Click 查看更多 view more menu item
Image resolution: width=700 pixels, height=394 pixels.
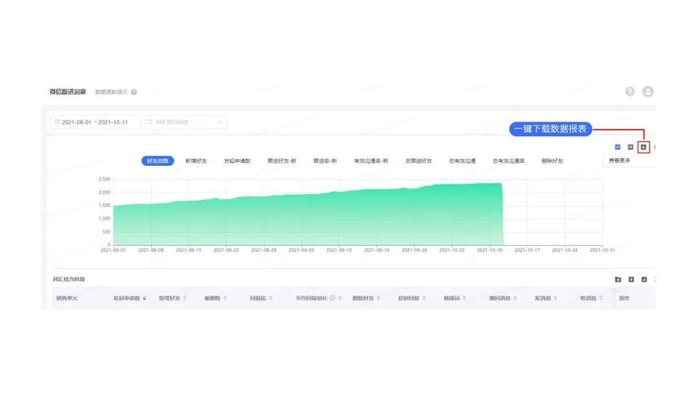tap(619, 160)
